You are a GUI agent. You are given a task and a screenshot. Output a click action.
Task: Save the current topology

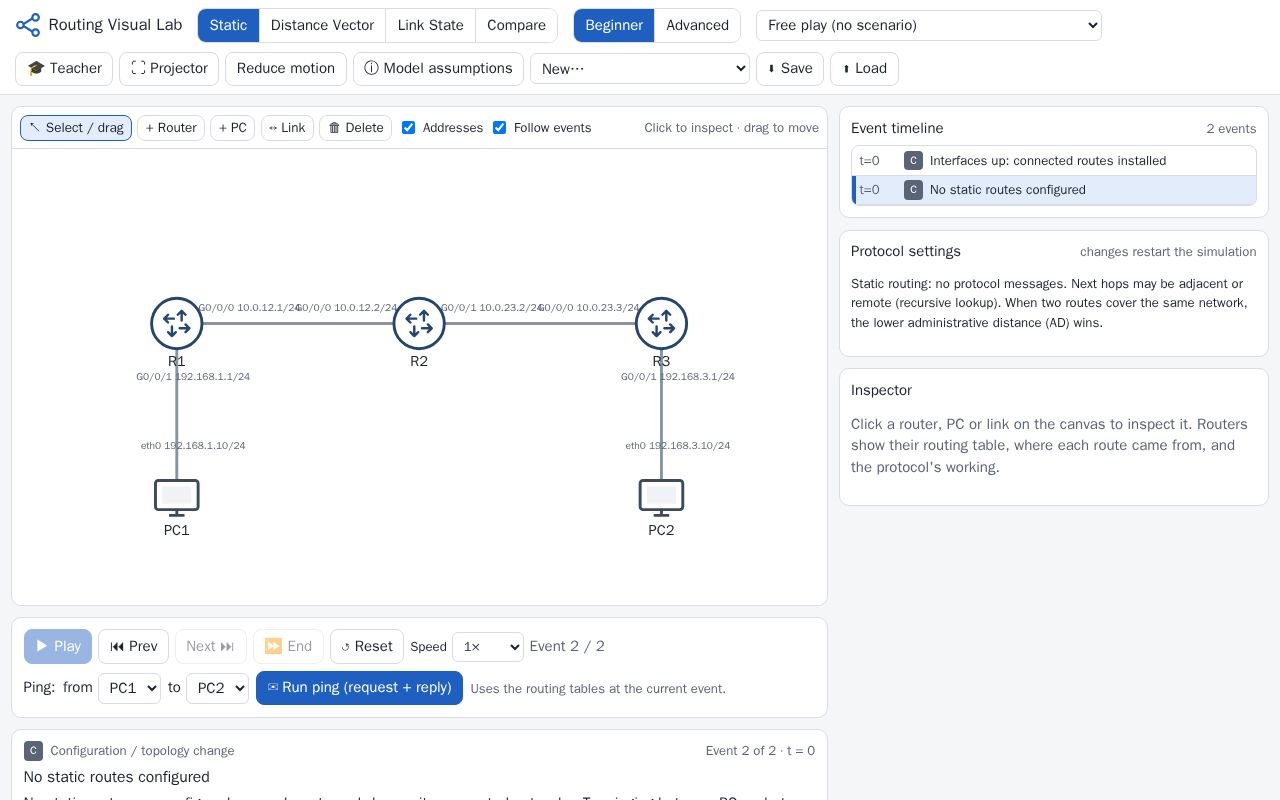tap(790, 69)
